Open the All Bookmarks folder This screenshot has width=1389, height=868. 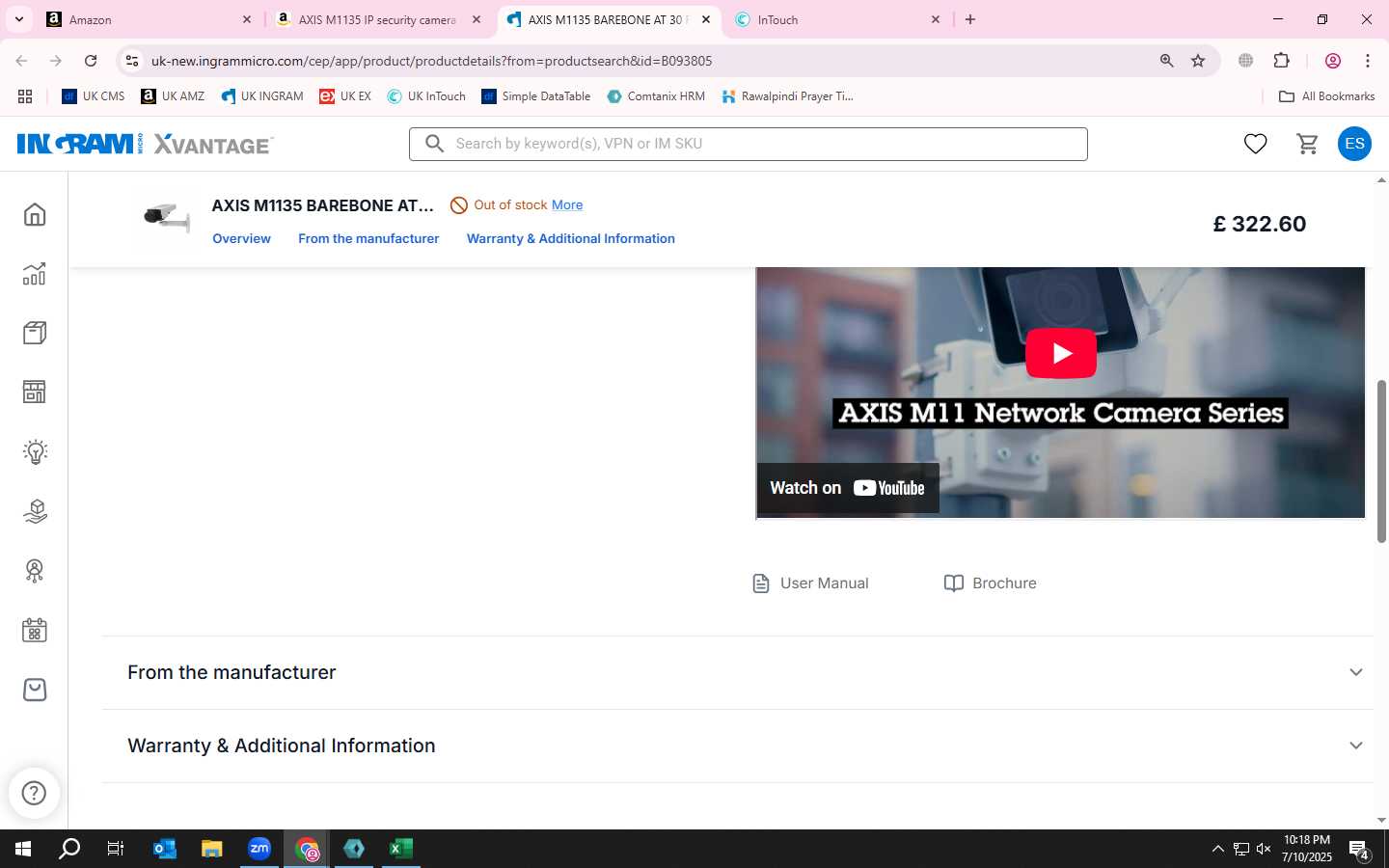pyautogui.click(x=1327, y=96)
